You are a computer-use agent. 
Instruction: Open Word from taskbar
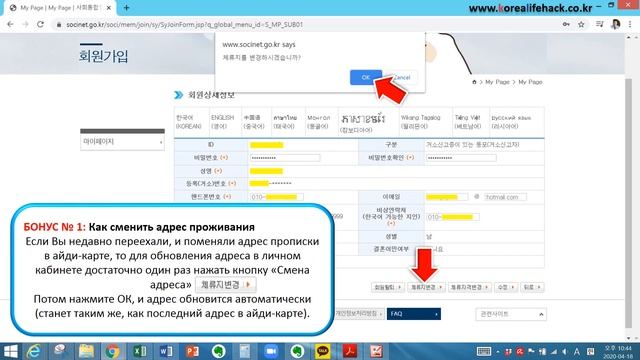point(166,351)
